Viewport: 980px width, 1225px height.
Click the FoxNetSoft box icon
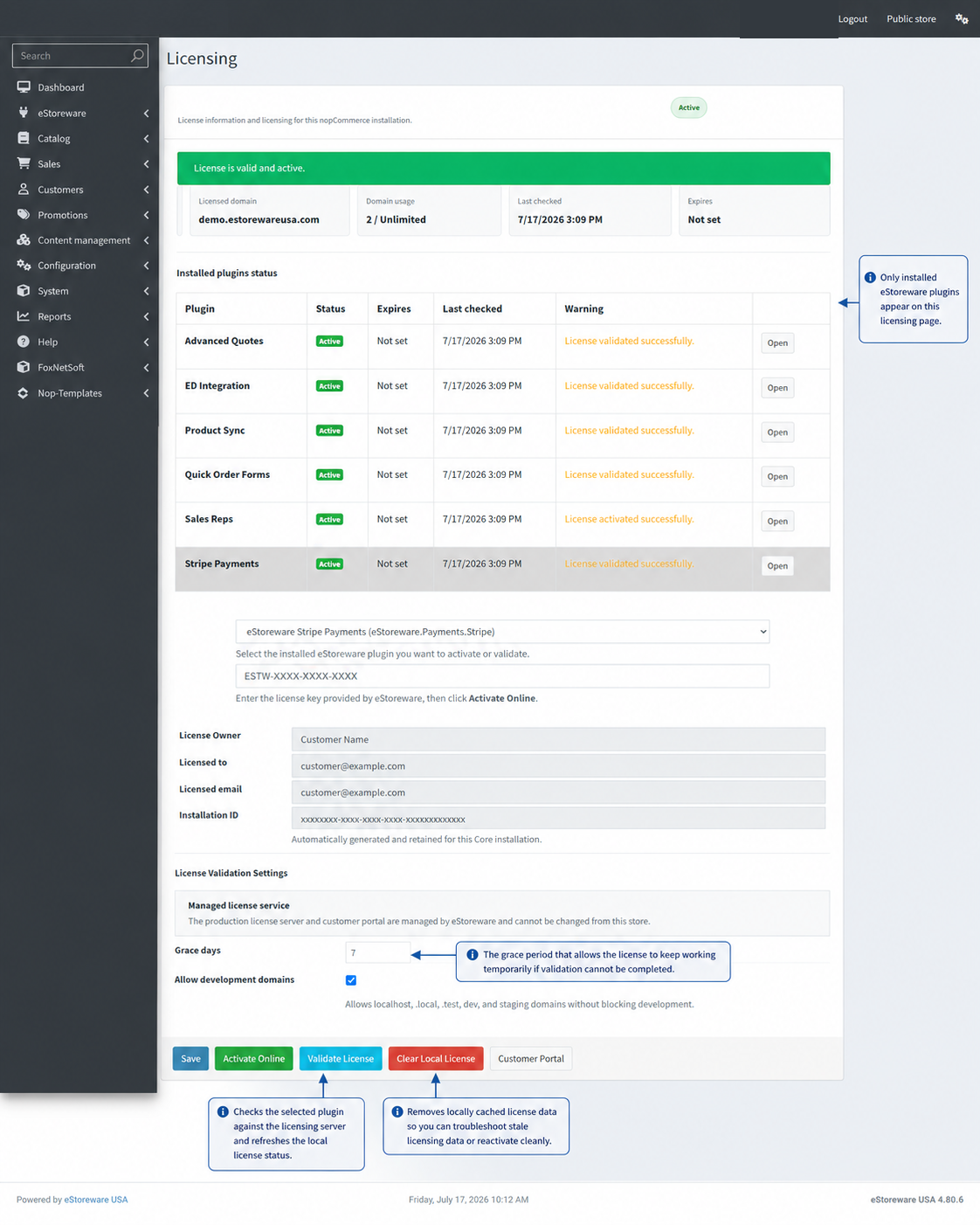coord(24,367)
